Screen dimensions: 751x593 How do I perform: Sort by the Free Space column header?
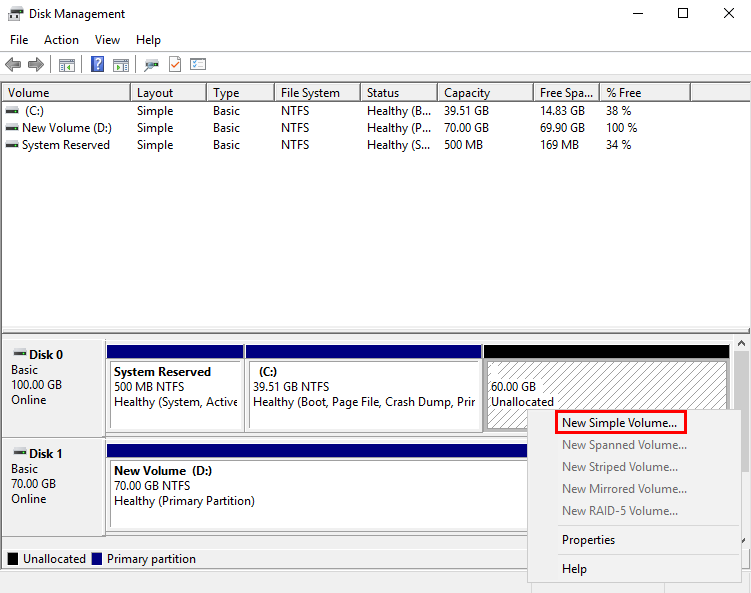coord(567,92)
